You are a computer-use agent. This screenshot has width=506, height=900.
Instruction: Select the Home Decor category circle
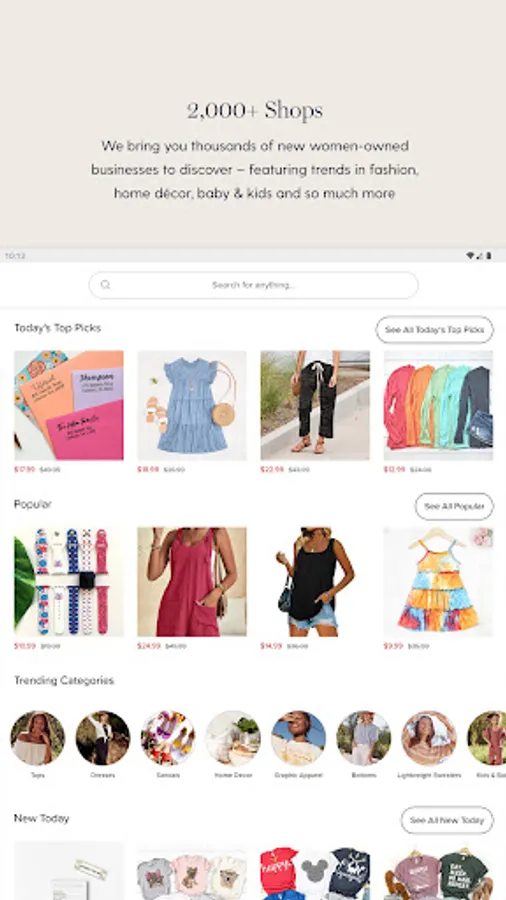pos(233,738)
